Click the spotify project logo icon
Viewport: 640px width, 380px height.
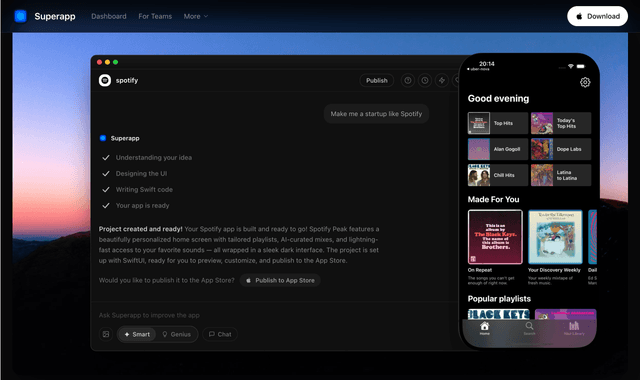point(105,80)
